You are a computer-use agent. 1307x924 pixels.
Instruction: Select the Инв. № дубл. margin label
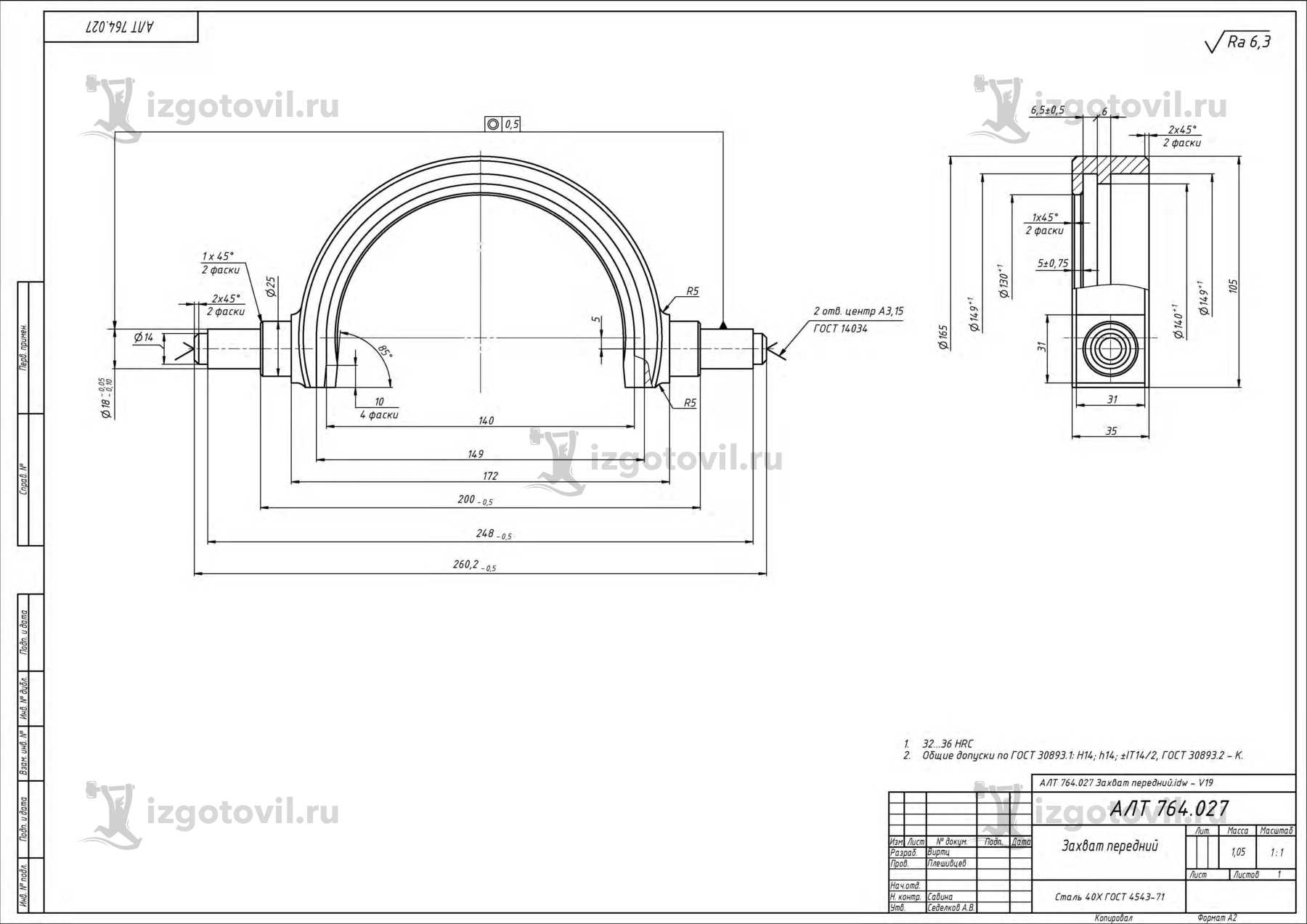point(24,698)
